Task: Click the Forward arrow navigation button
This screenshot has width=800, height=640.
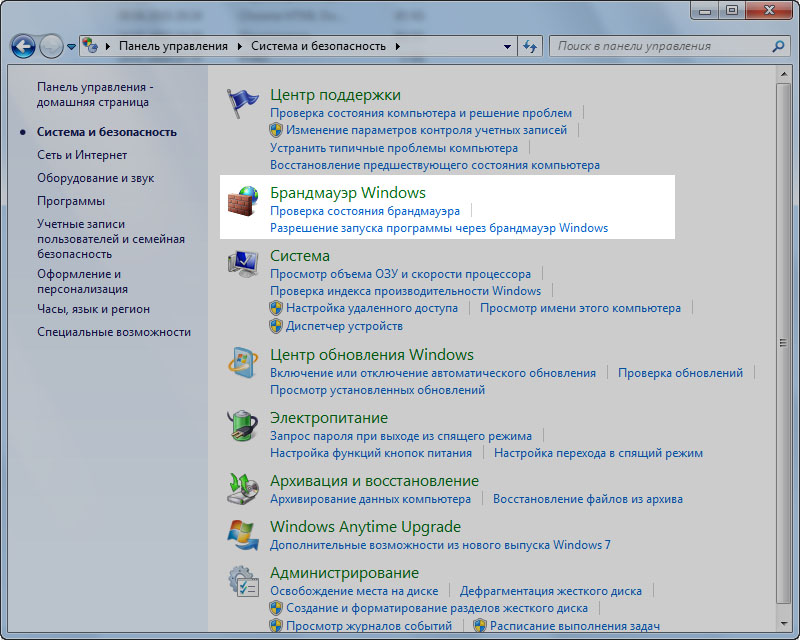Action: click(51, 46)
